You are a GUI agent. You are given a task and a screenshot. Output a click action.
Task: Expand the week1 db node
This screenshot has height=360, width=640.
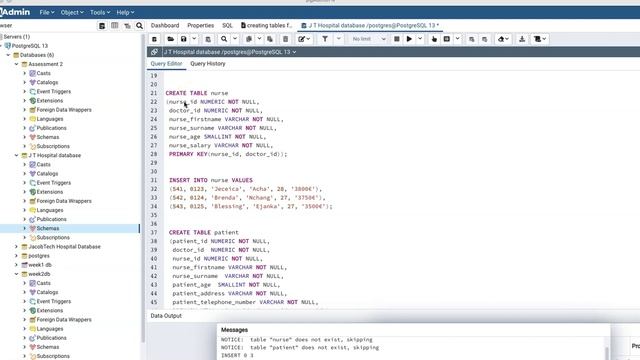coord(16,265)
